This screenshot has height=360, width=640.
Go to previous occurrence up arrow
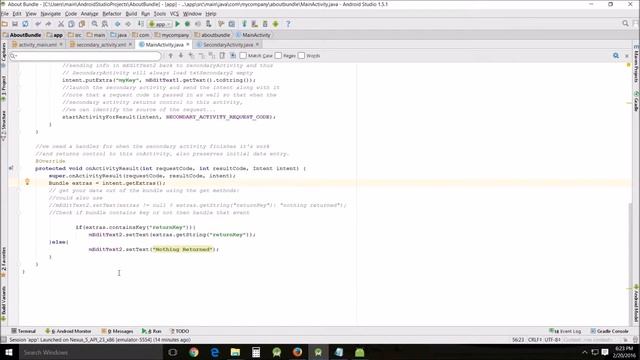171,56
